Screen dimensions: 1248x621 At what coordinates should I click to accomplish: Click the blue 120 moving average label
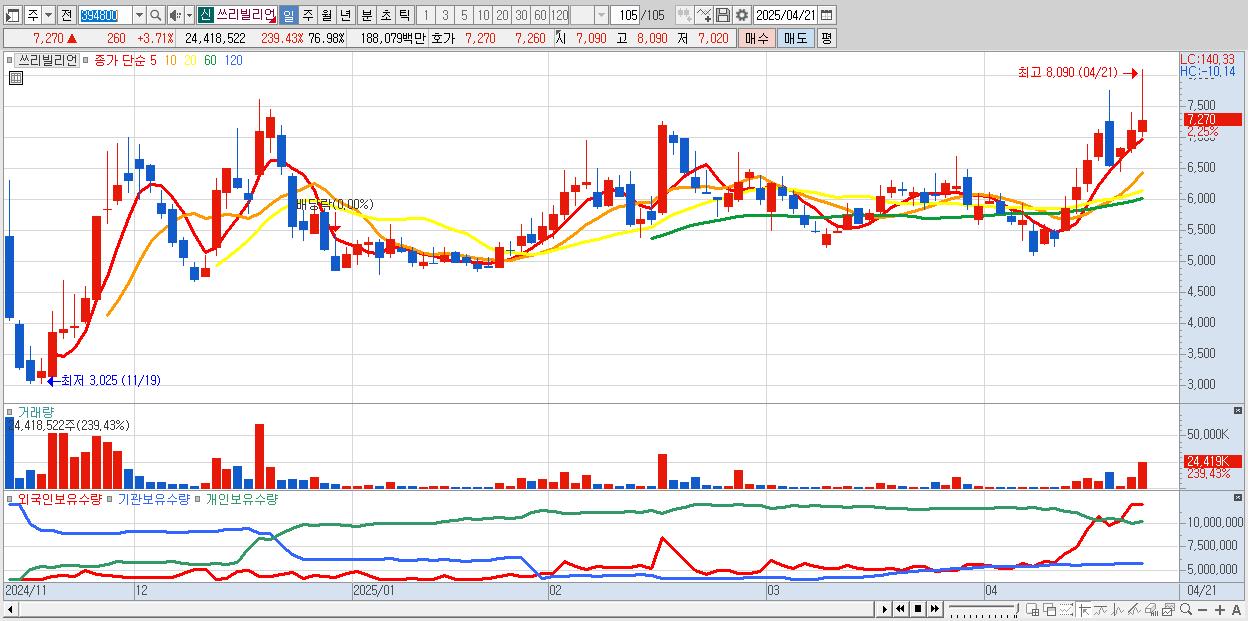point(233,60)
